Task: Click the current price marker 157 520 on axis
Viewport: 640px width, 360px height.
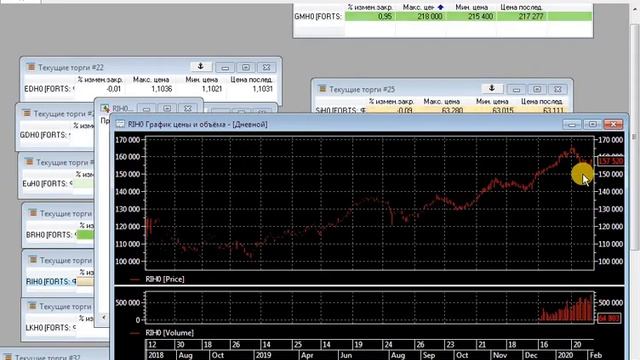Action: 610,161
